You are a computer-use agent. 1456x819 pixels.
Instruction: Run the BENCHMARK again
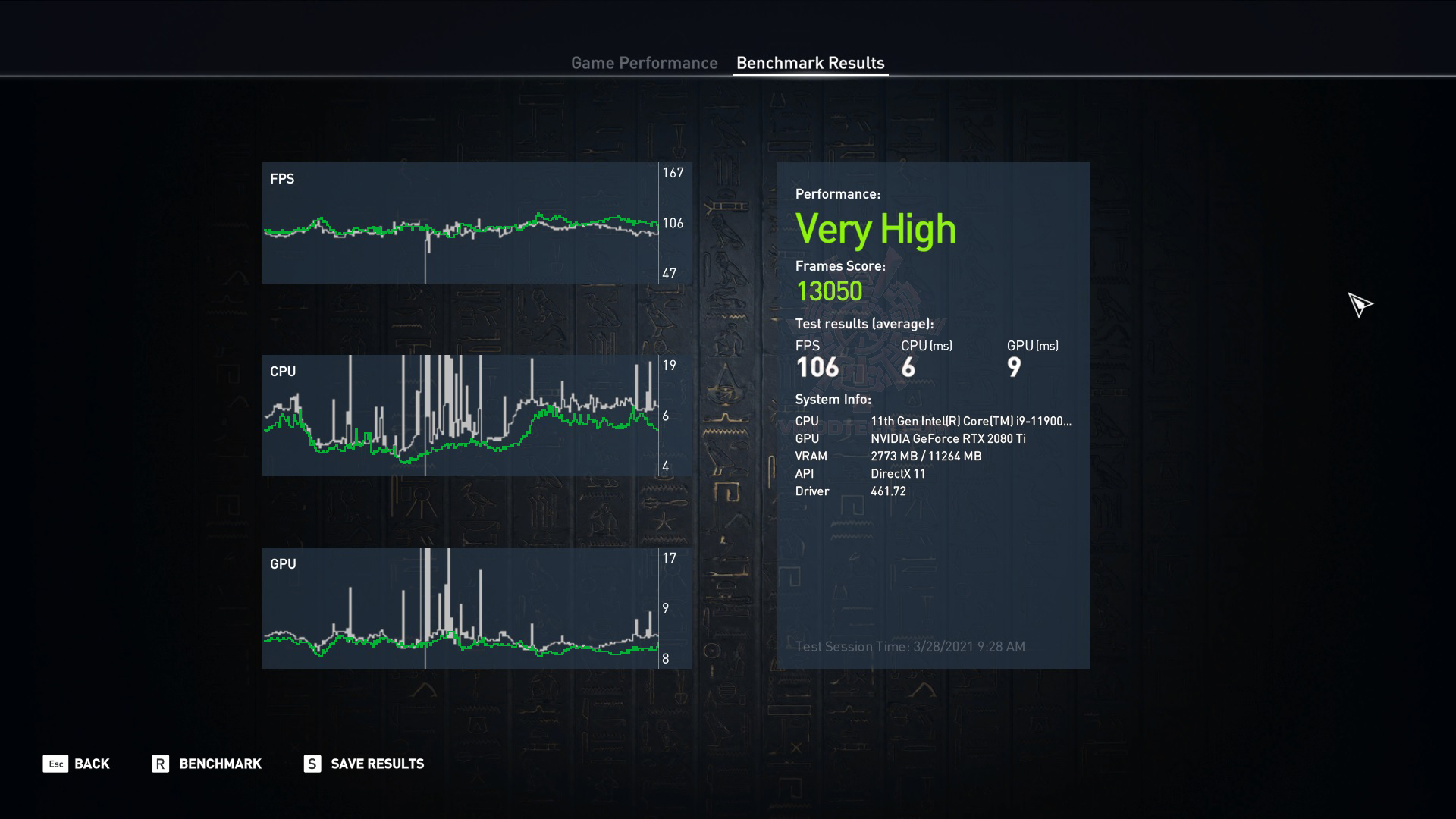click(220, 764)
